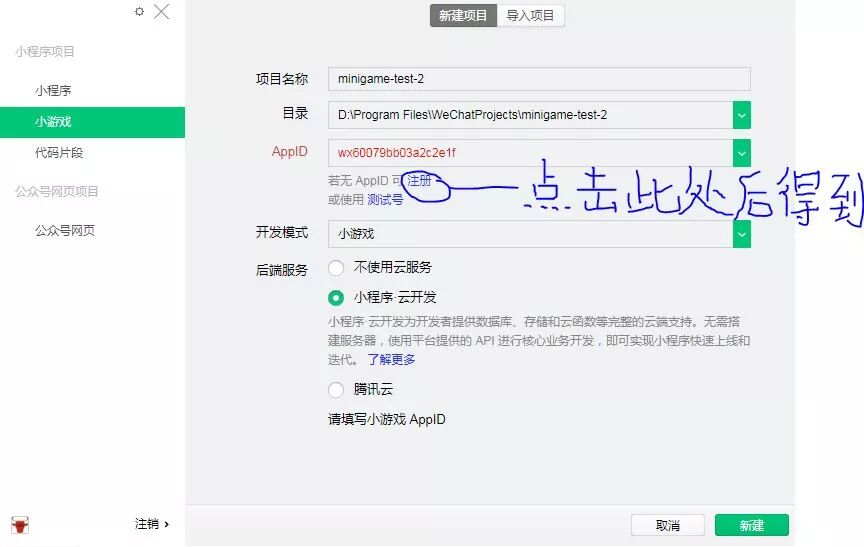Open settings via the gear icon

[139, 11]
